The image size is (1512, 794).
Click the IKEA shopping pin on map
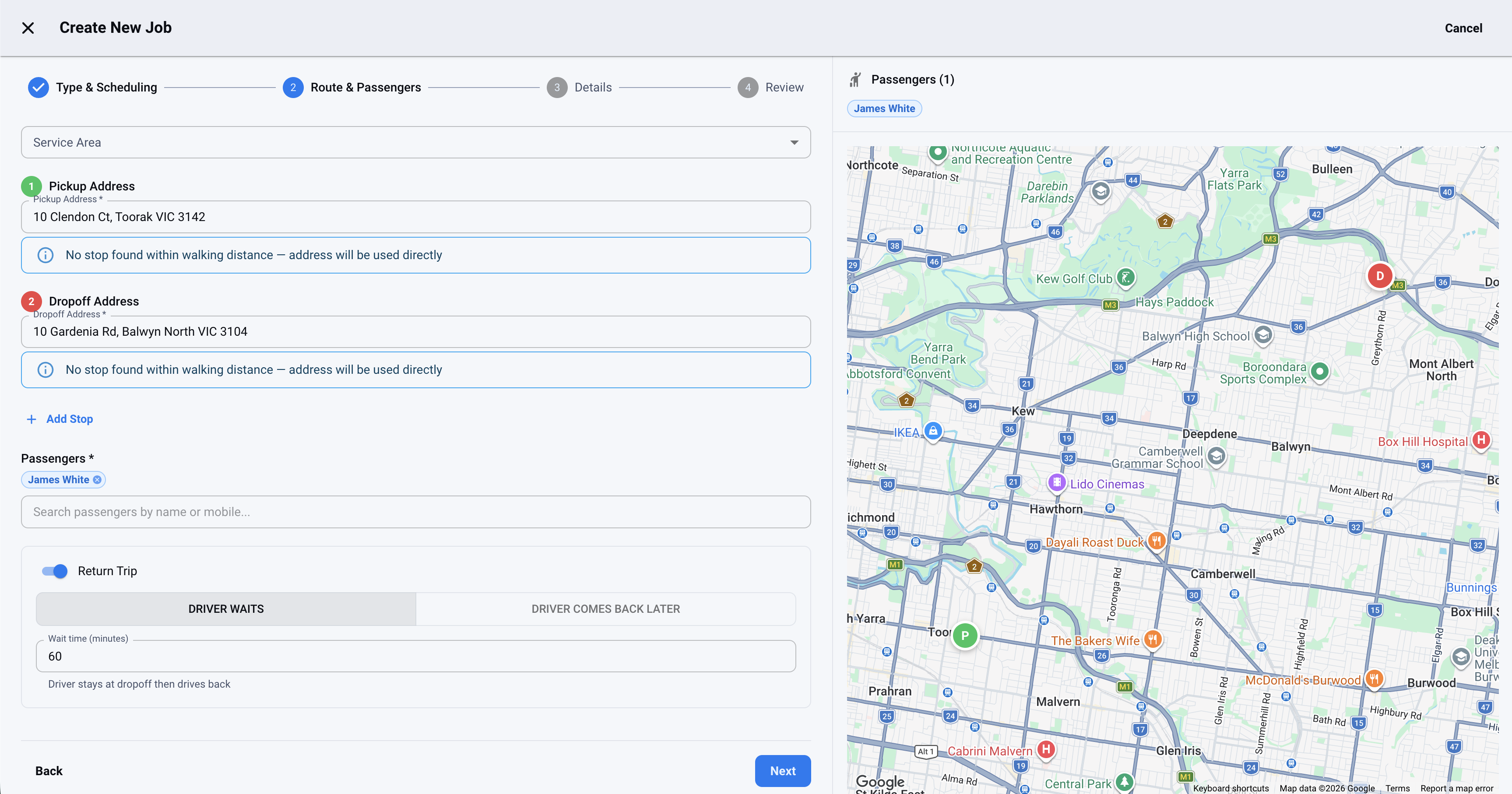933,431
